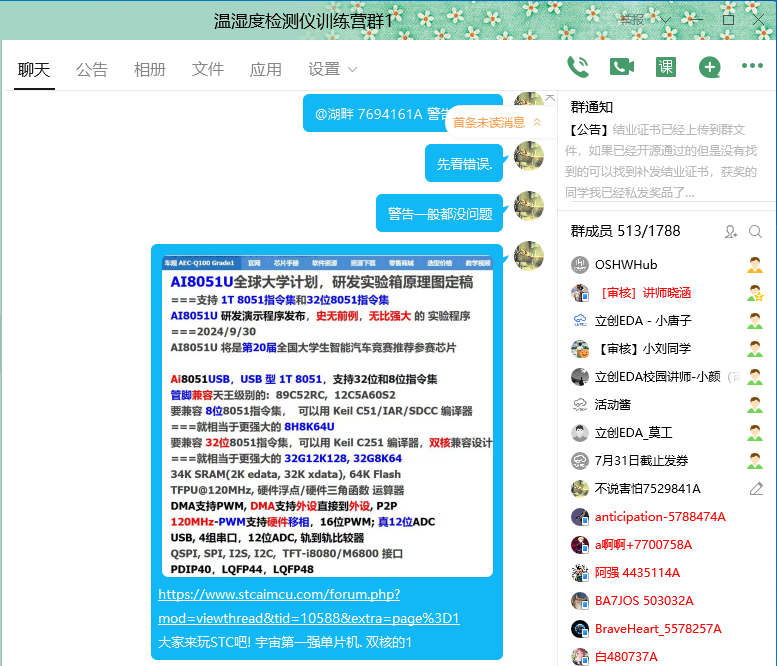777x666 pixels.
Task: Open the AI8051U image thumbnail
Action: [327, 415]
